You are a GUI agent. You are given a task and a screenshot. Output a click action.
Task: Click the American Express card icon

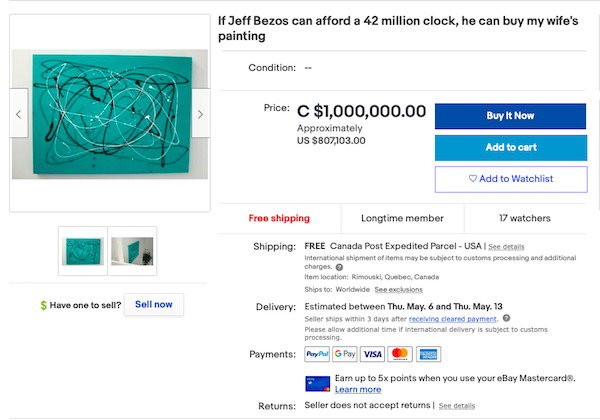(428, 354)
